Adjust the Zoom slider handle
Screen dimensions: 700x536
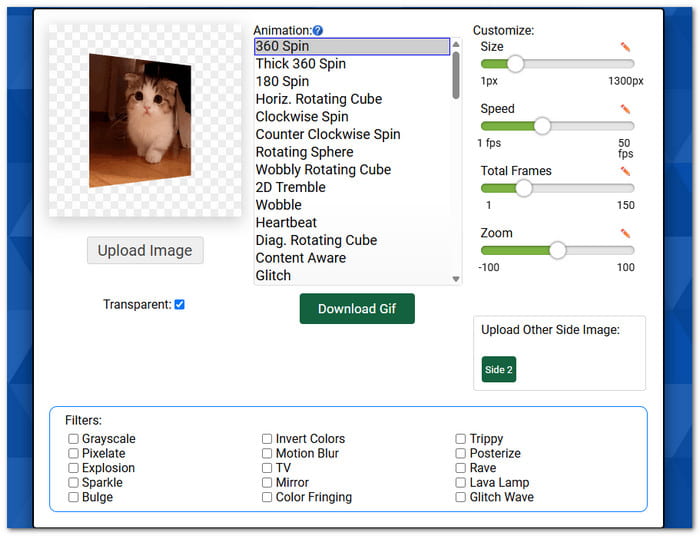pyautogui.click(x=557, y=250)
